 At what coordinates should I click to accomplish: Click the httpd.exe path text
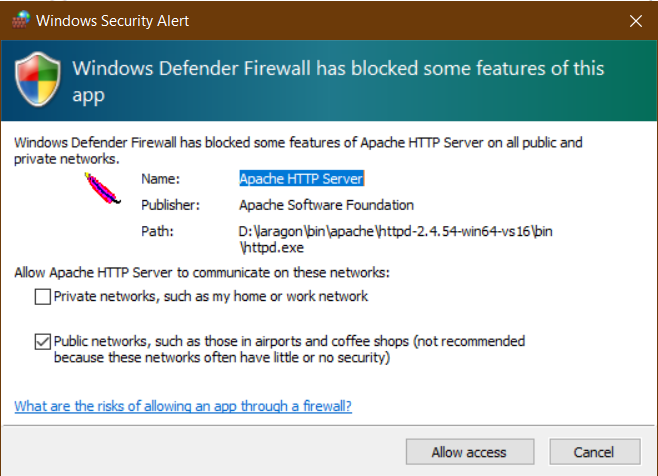tap(395, 239)
